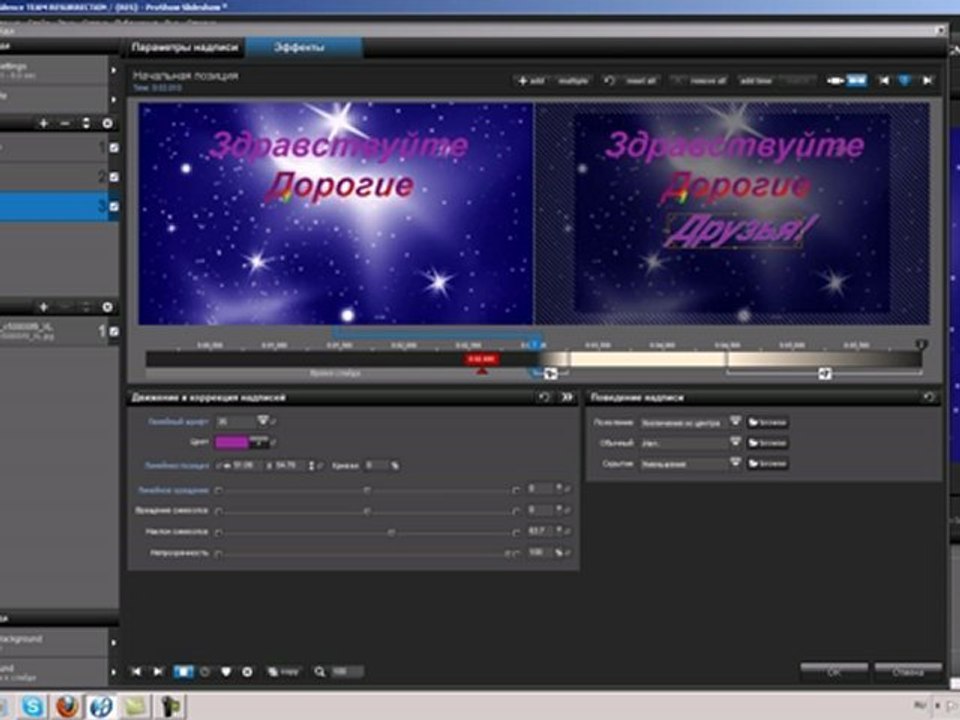Open the Скрытие effect dropdown

pyautogui.click(x=735, y=463)
